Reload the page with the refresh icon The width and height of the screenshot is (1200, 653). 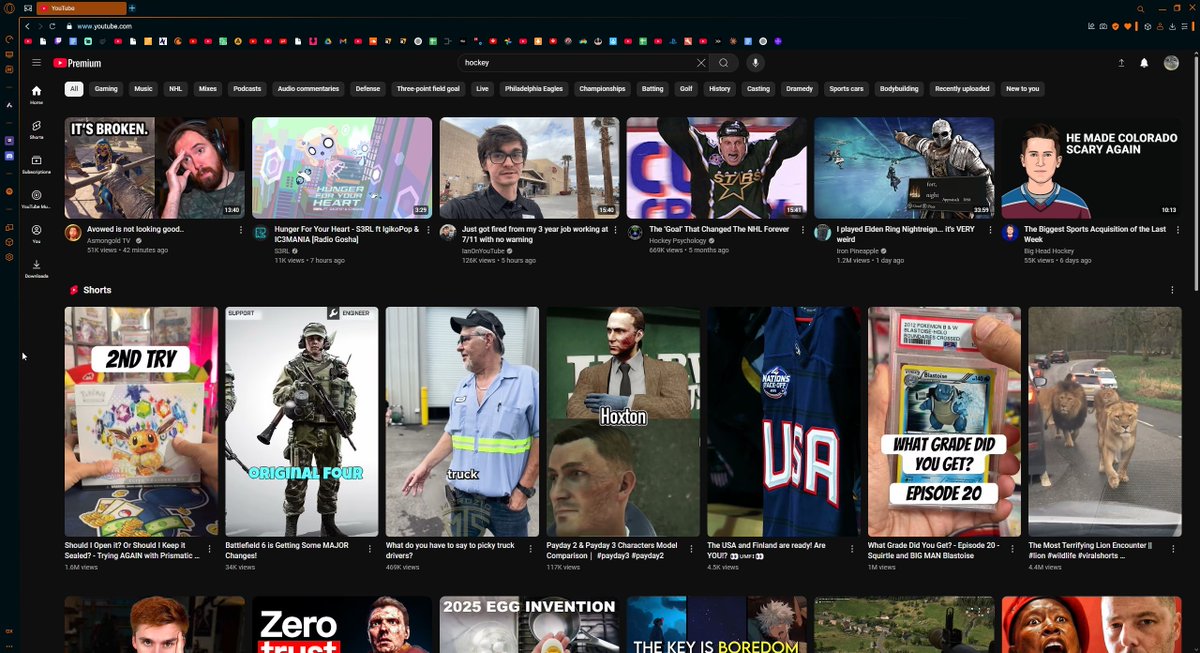coord(52,26)
